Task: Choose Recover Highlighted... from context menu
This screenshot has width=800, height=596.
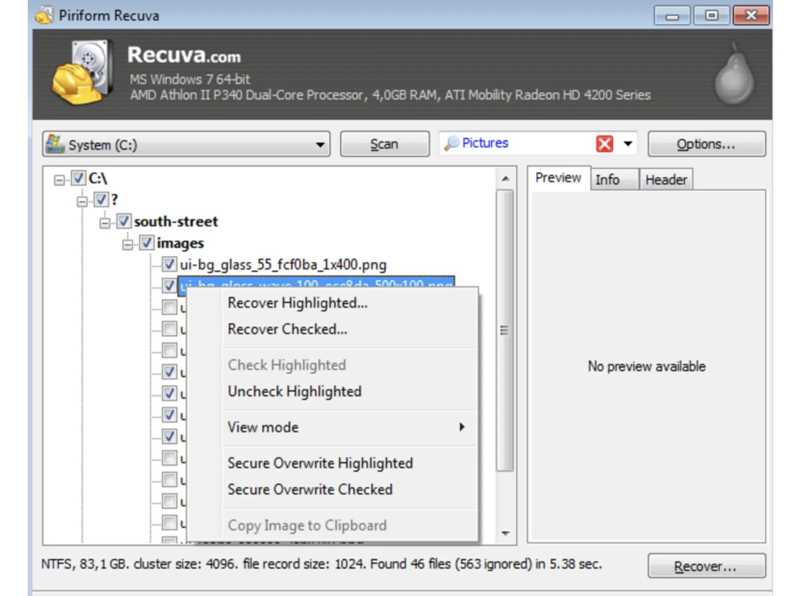Action: click(297, 303)
